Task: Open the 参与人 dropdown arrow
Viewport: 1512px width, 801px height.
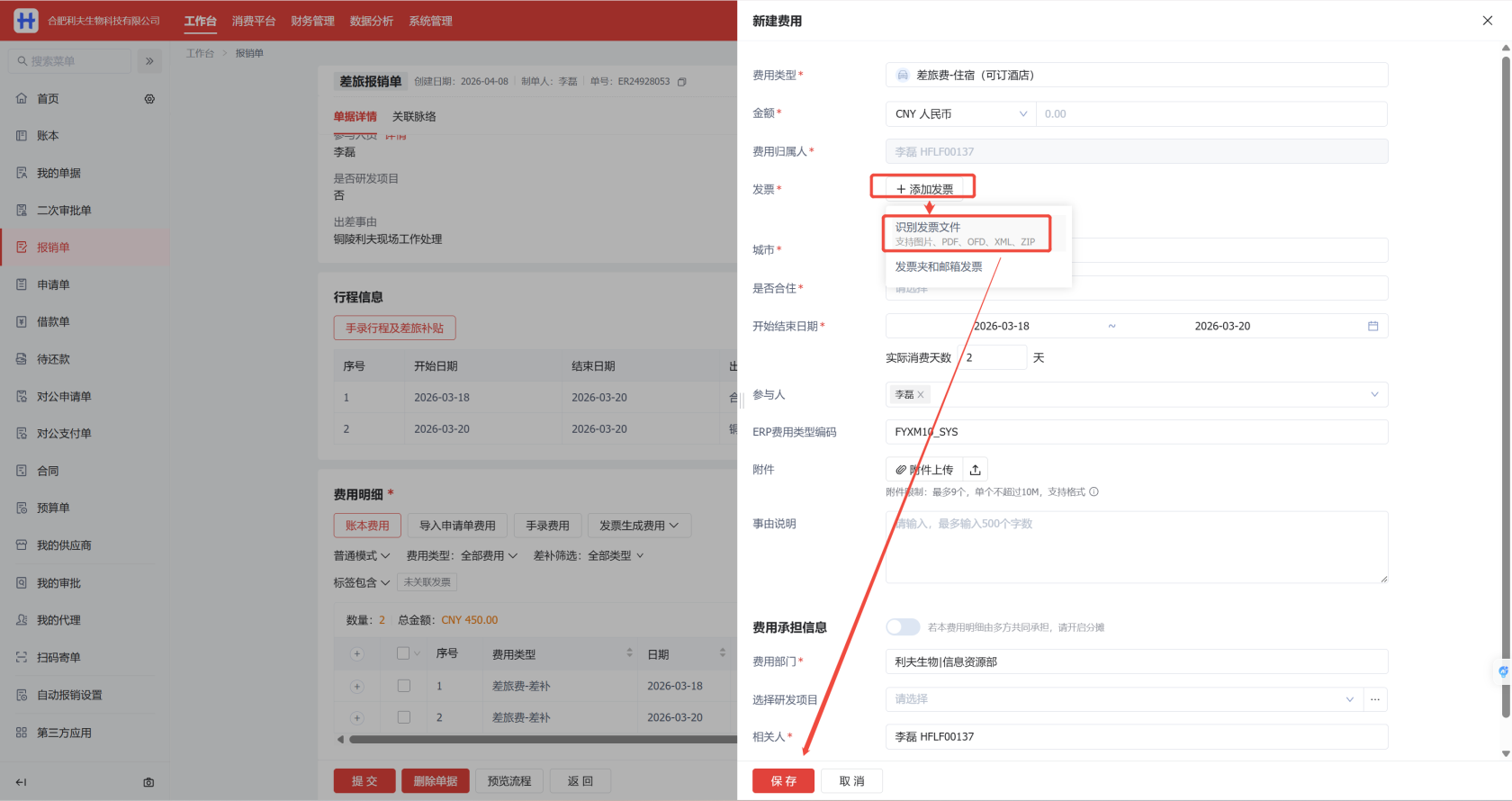Action: (1374, 394)
